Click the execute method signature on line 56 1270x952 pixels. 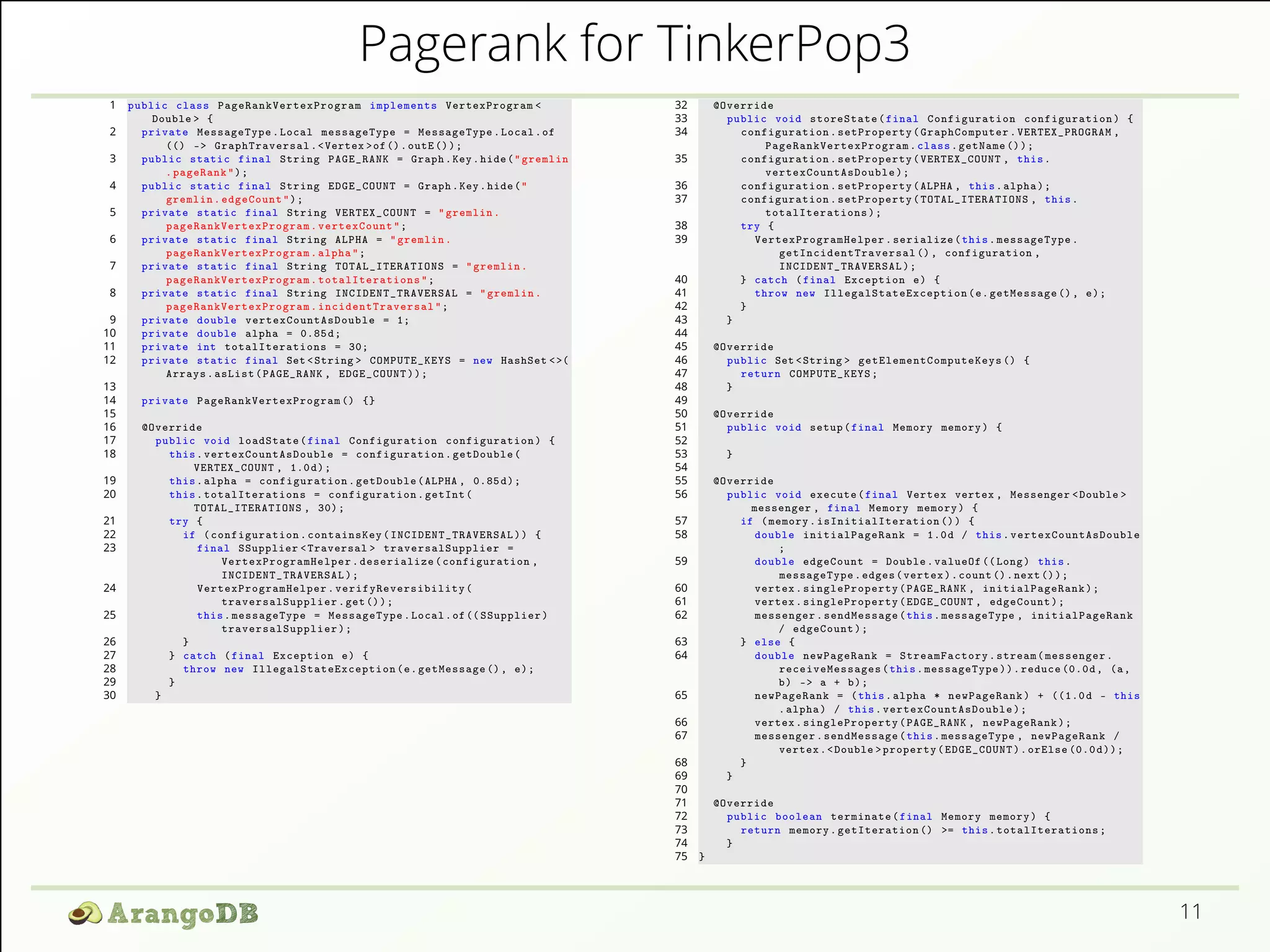click(926, 501)
